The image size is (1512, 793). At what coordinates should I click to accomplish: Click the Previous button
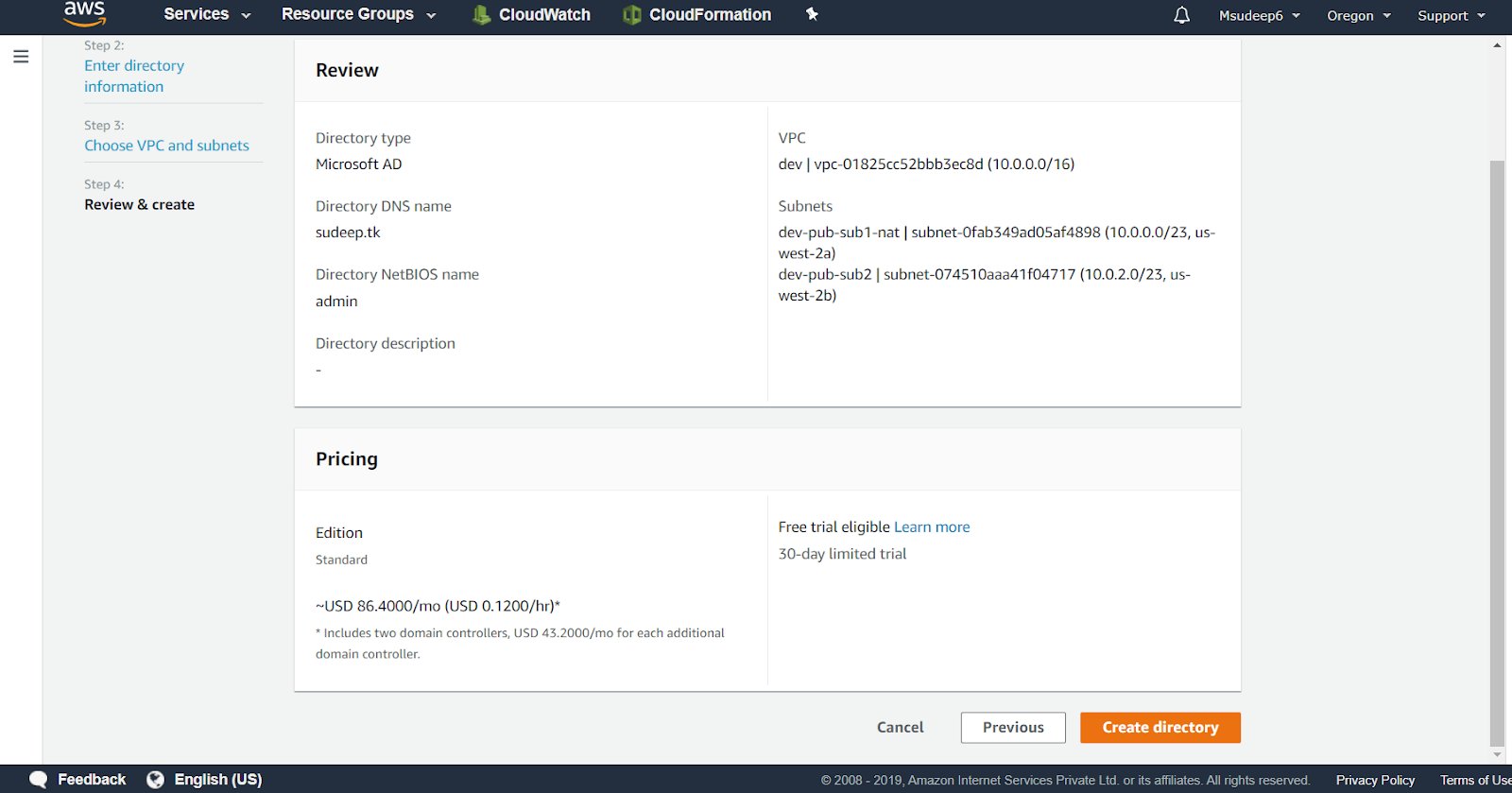[x=1013, y=728]
